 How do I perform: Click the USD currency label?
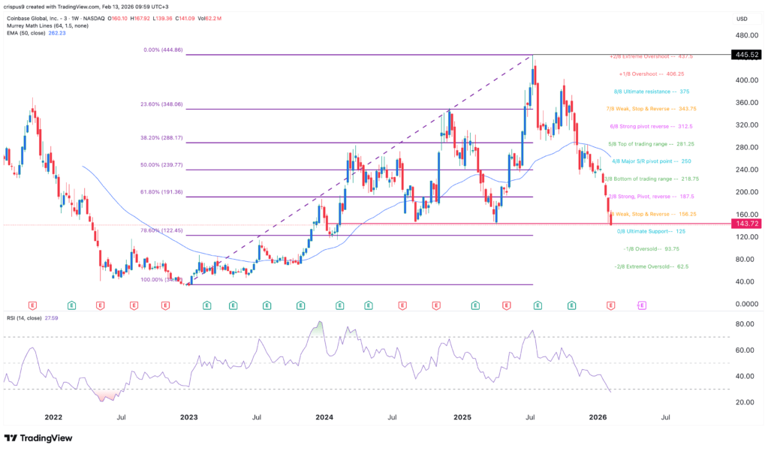[x=742, y=19]
